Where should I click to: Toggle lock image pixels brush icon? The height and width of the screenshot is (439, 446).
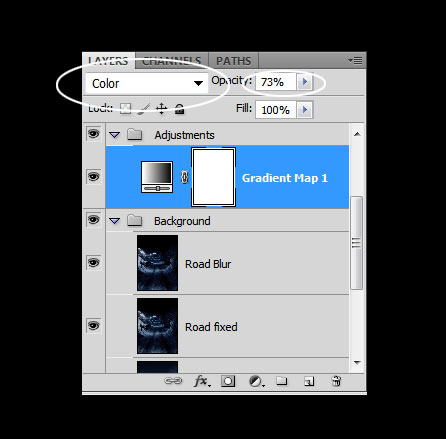coord(144,108)
